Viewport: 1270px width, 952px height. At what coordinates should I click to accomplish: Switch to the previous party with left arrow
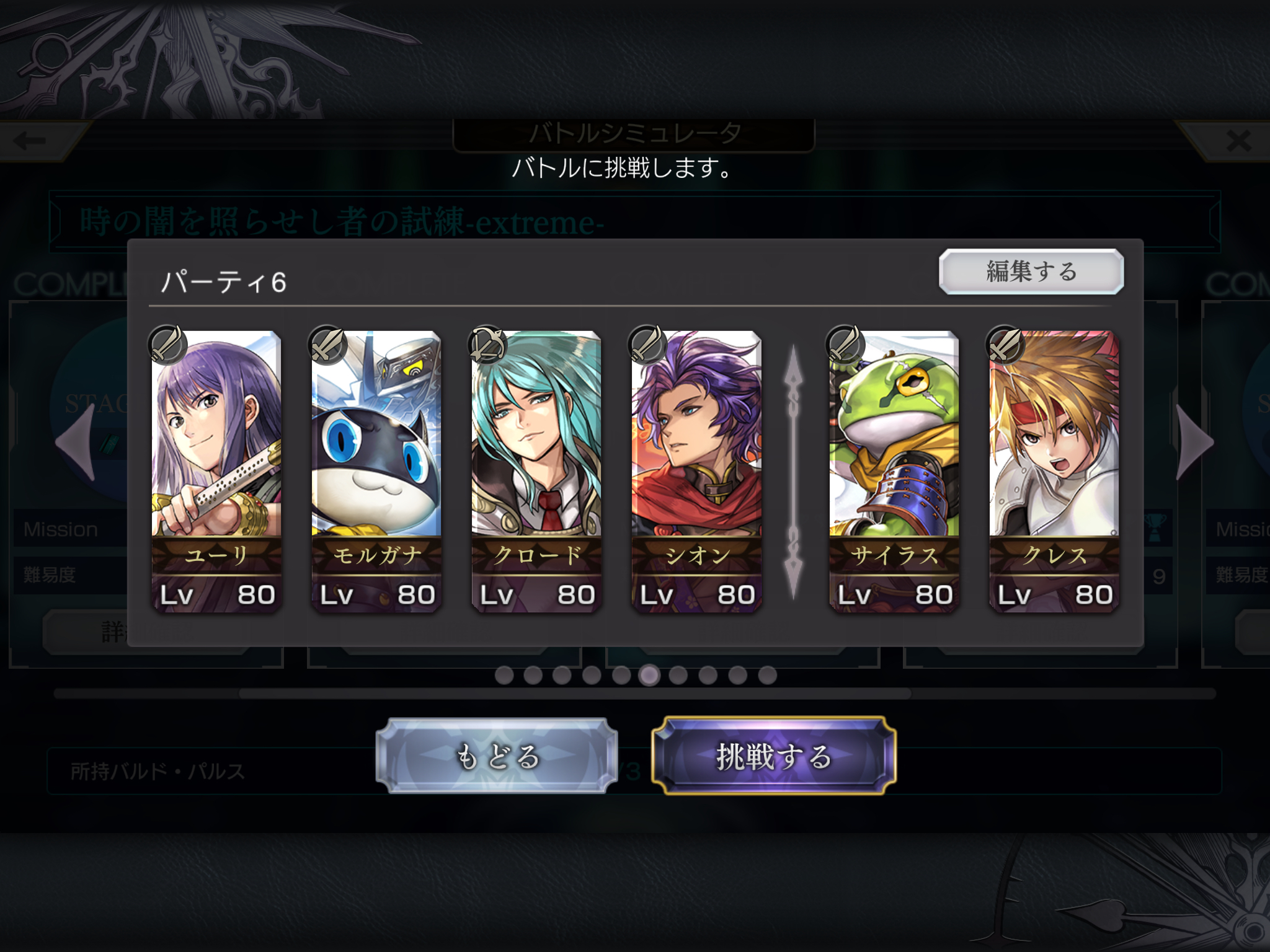pos(76,442)
